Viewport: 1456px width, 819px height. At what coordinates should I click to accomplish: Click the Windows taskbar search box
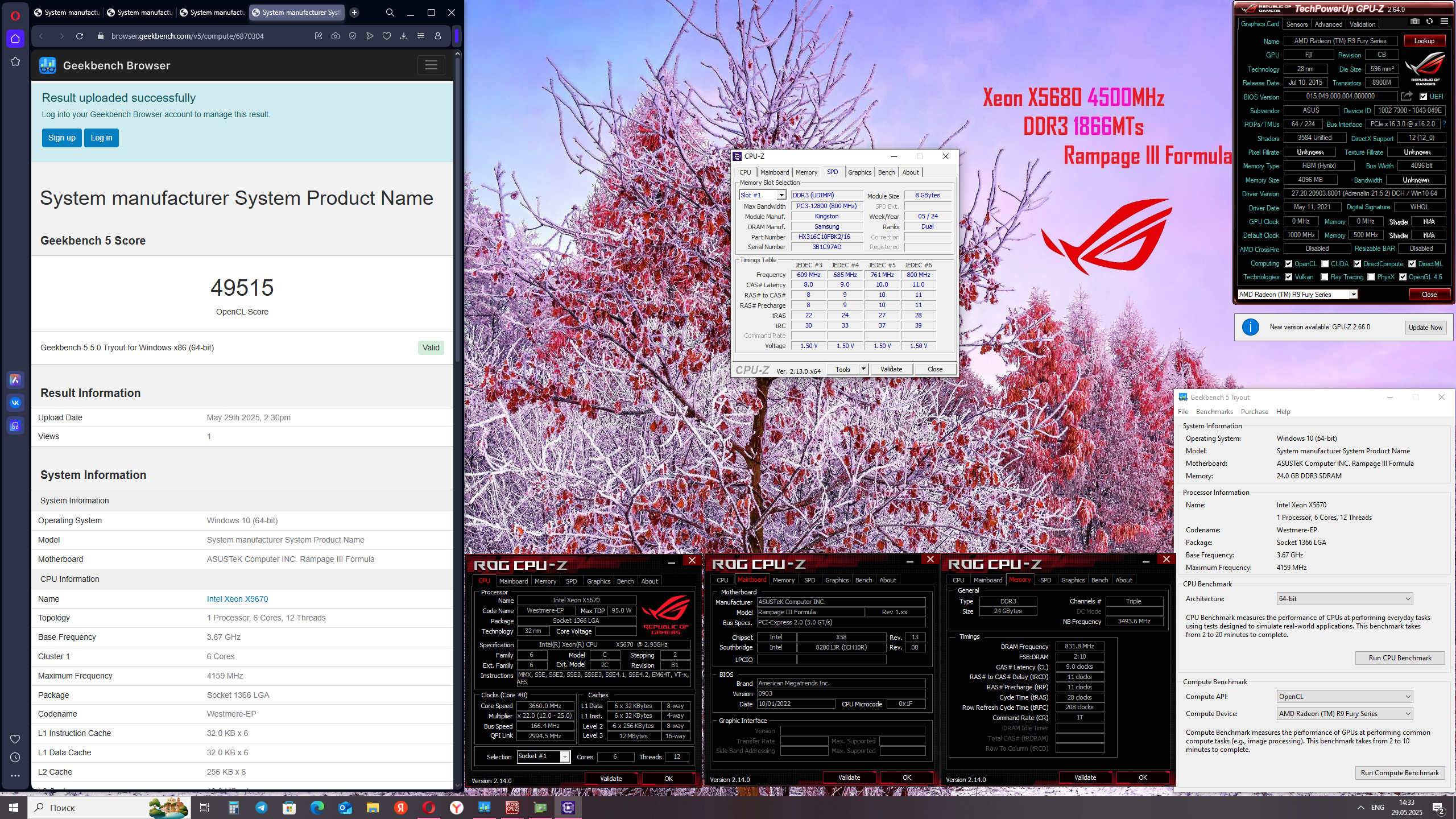(108, 808)
